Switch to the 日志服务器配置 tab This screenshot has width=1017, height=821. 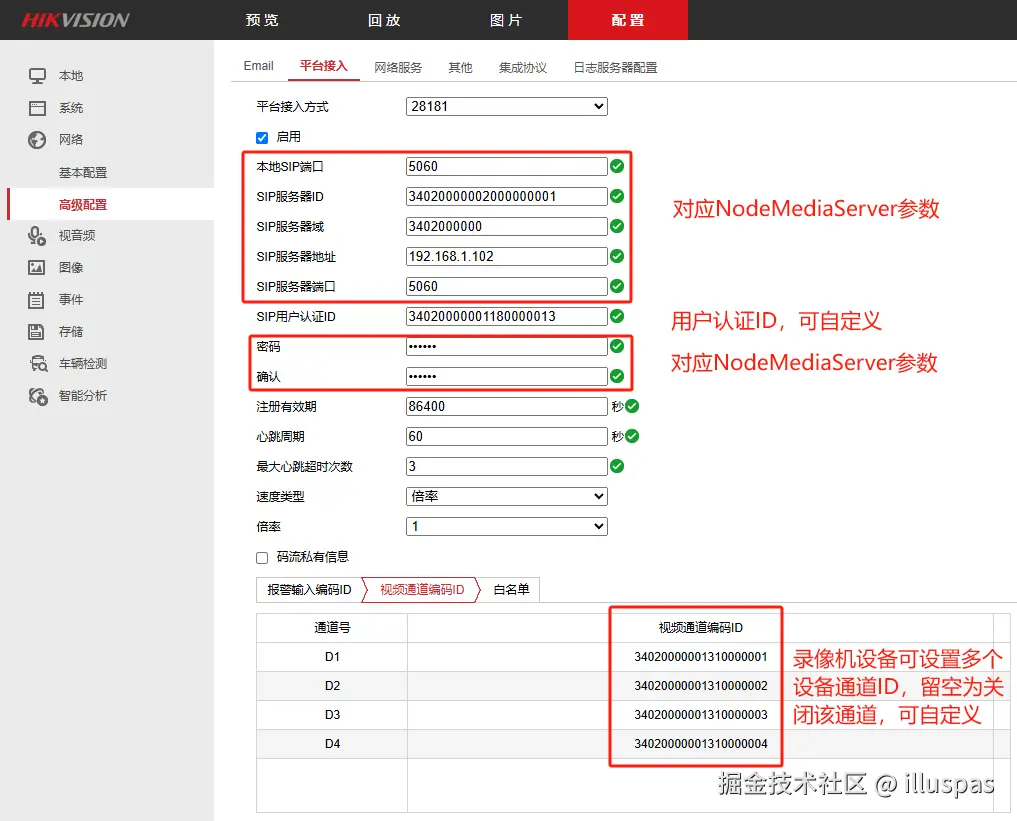coord(616,67)
